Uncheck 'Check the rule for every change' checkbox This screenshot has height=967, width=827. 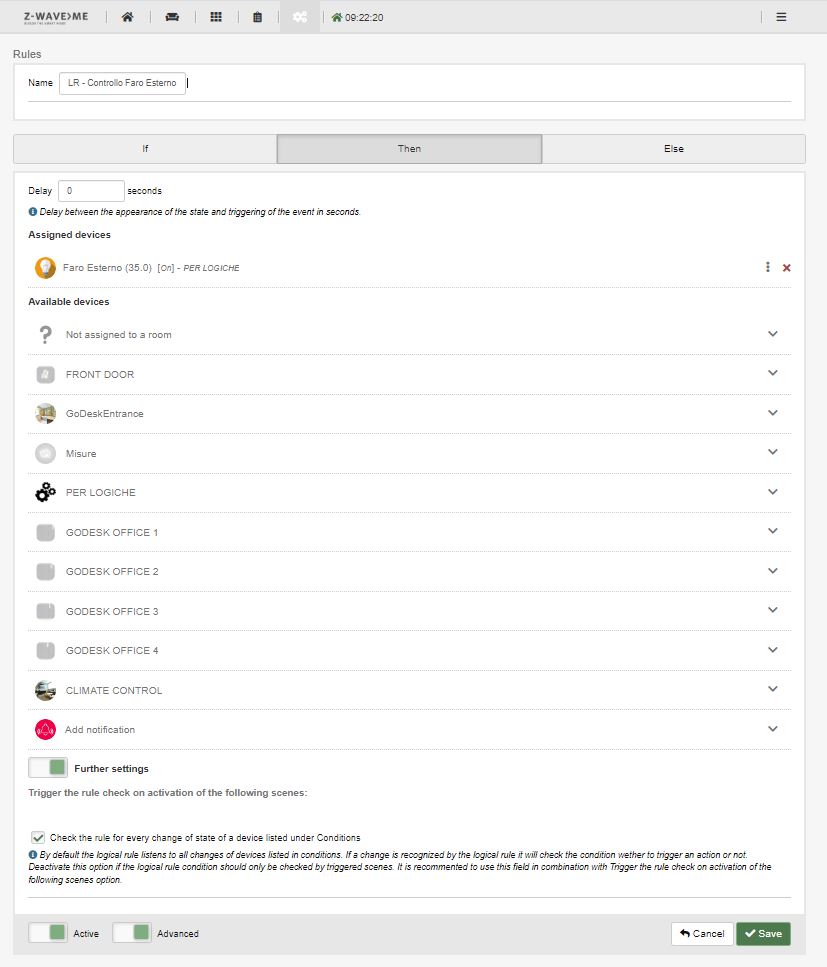[x=38, y=837]
